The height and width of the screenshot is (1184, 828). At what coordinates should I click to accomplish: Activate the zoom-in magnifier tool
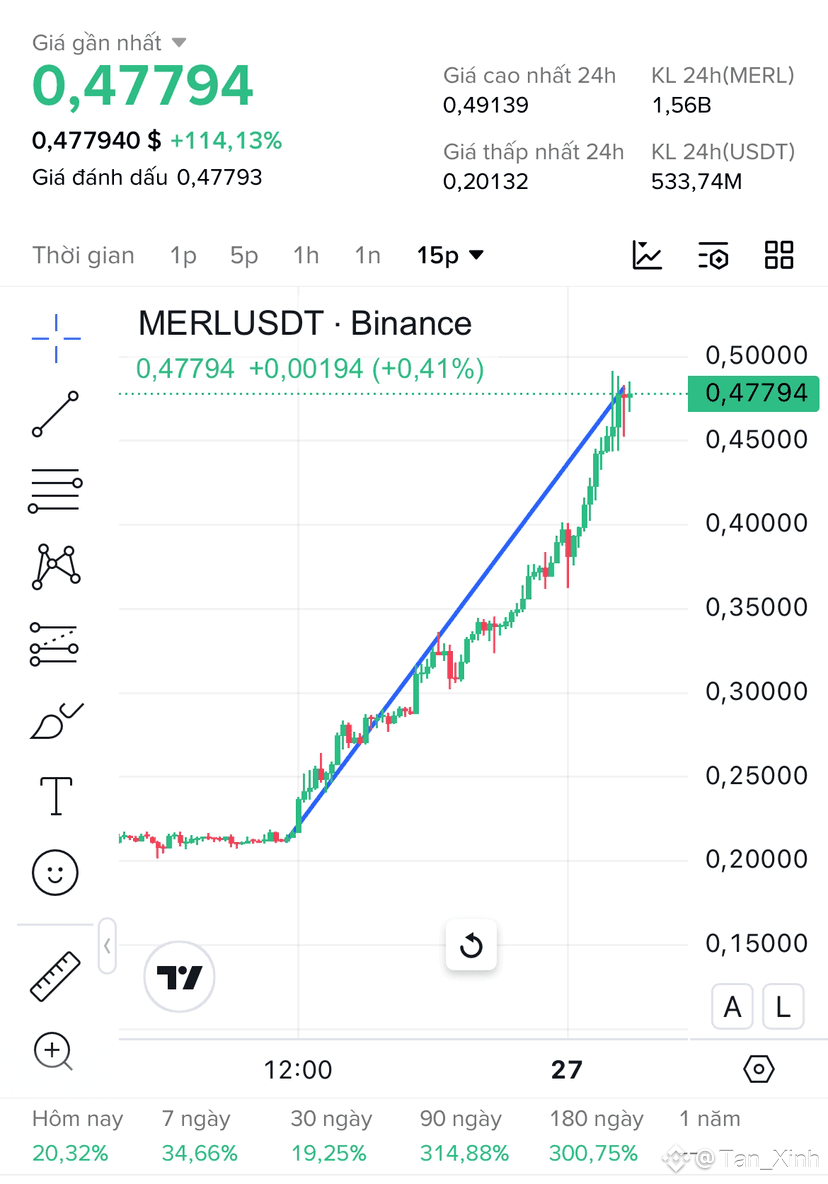(54, 1051)
